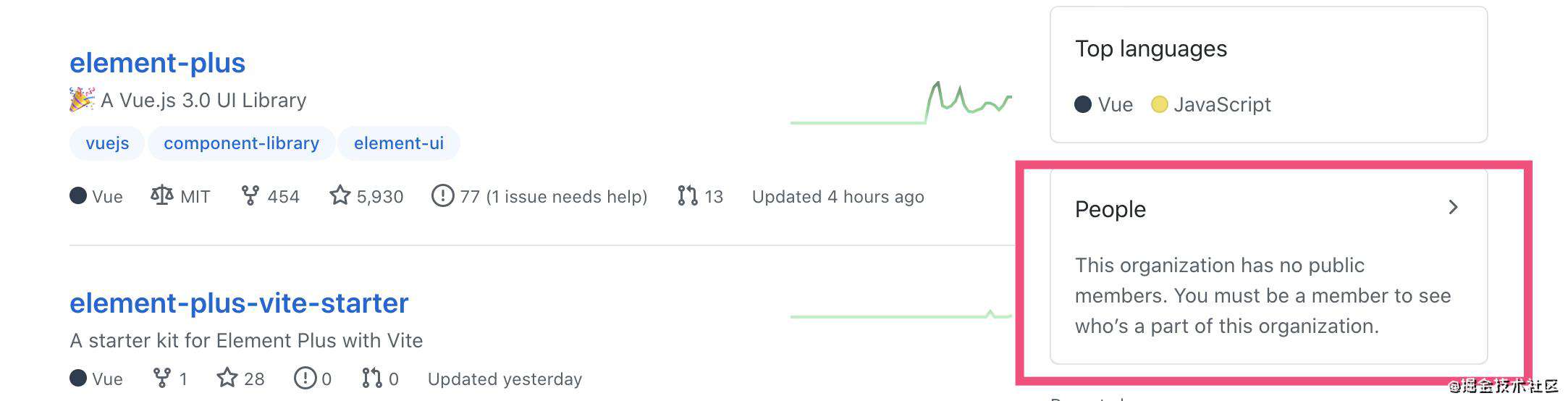This screenshot has width=1568, height=401.
Task: Open the element-plus-vite-starter repository
Action: (239, 303)
